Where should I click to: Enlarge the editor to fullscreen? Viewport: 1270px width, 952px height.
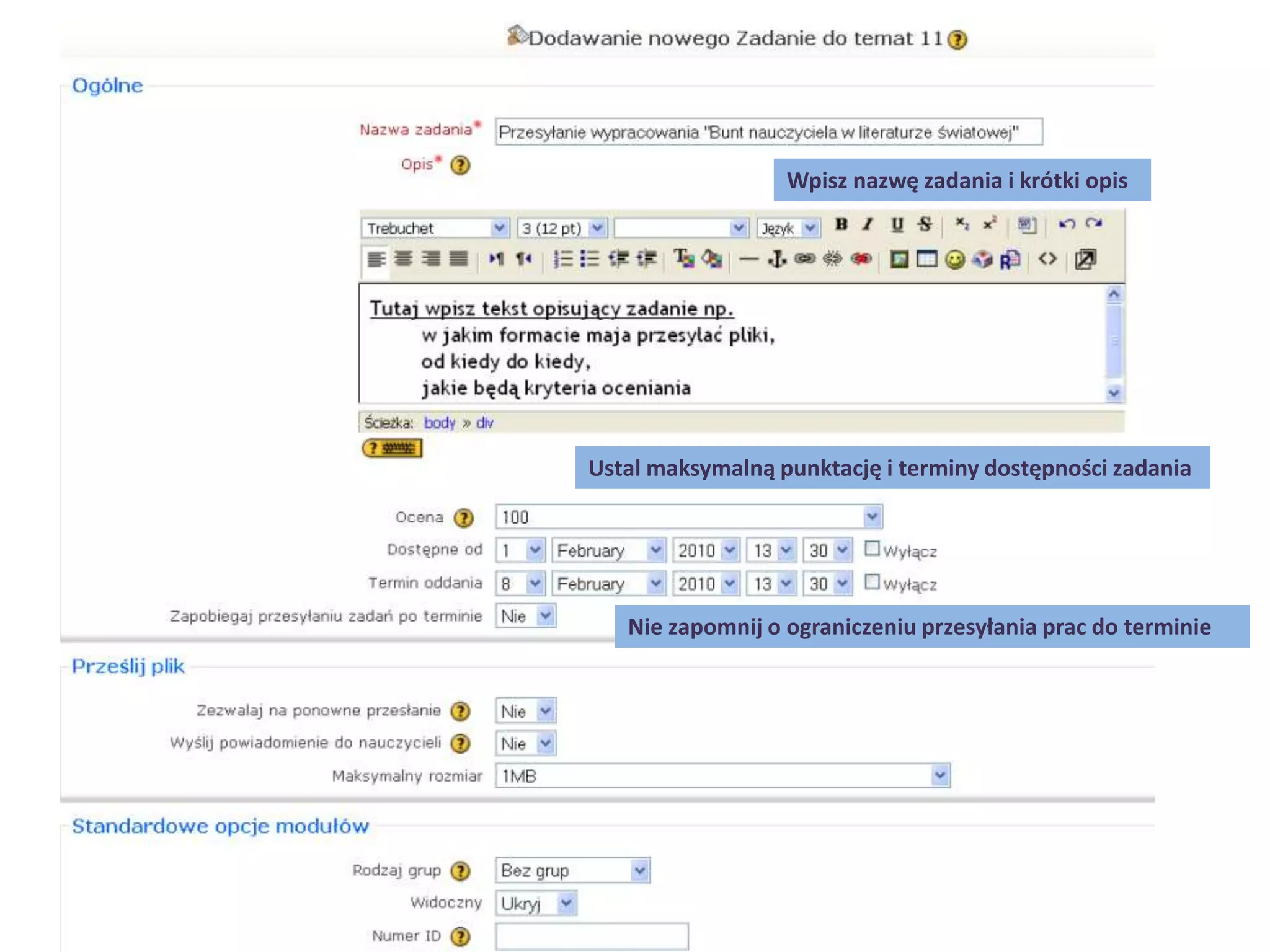[1085, 259]
